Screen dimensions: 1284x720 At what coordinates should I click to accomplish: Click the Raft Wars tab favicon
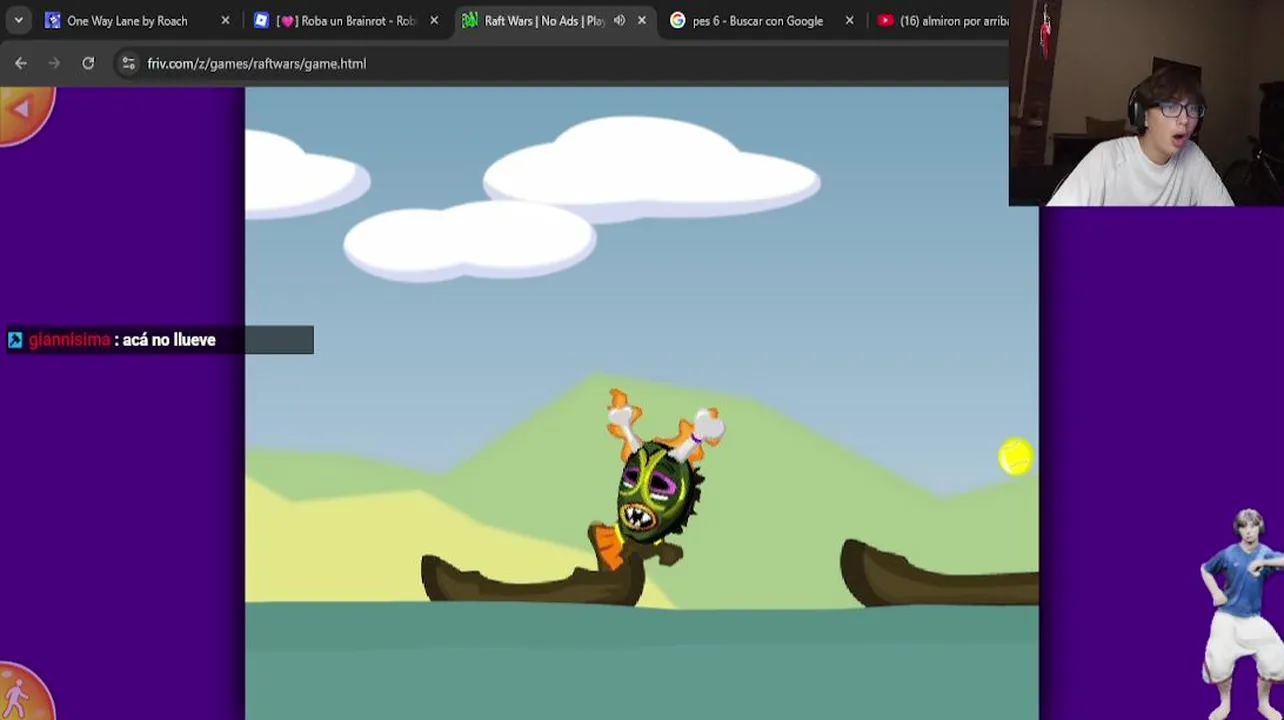pos(470,20)
